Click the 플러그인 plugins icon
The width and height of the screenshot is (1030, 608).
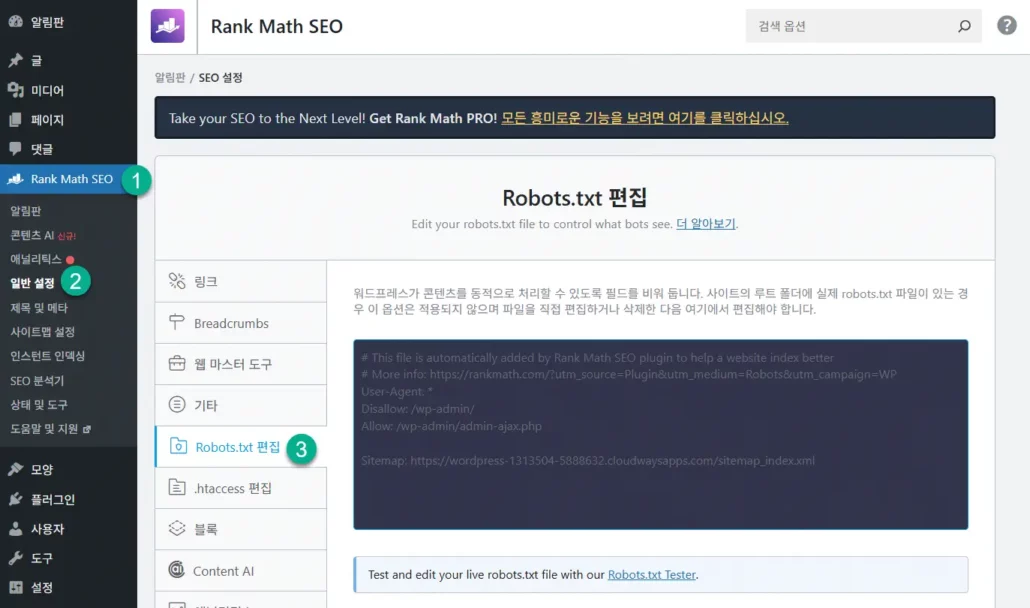coord(16,499)
